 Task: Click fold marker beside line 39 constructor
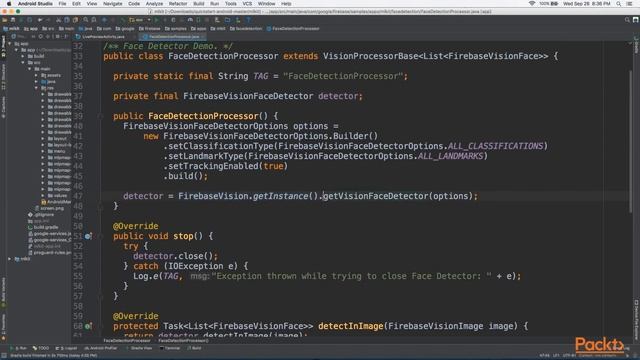(x=100, y=116)
